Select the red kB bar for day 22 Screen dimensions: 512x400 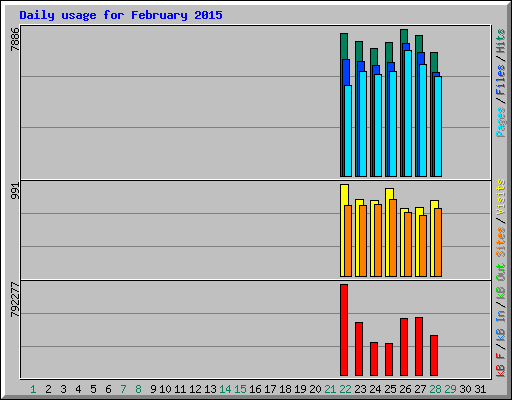[344, 330]
